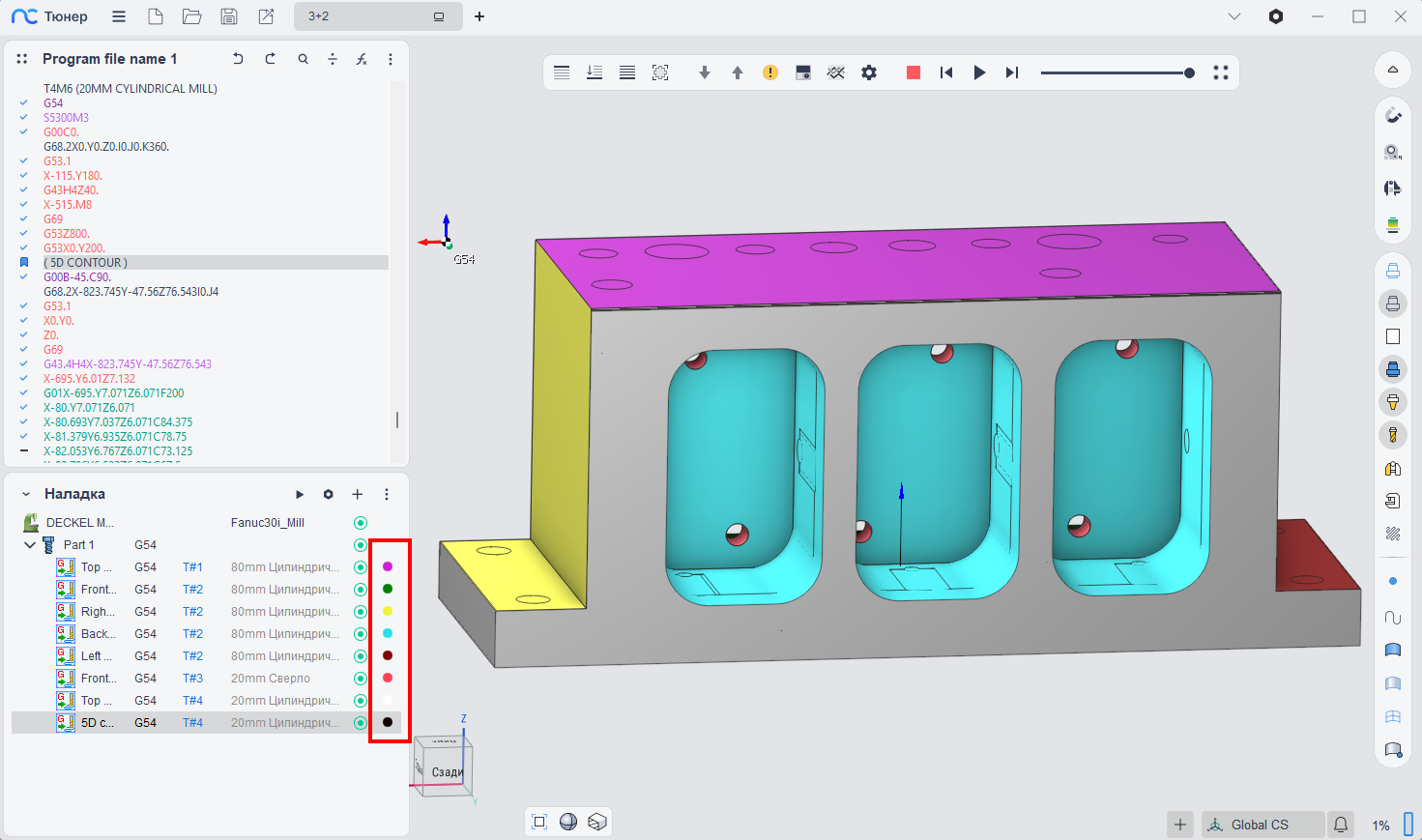The height and width of the screenshot is (840, 1422).
Task: Add a new tab with plus button
Action: tap(479, 16)
